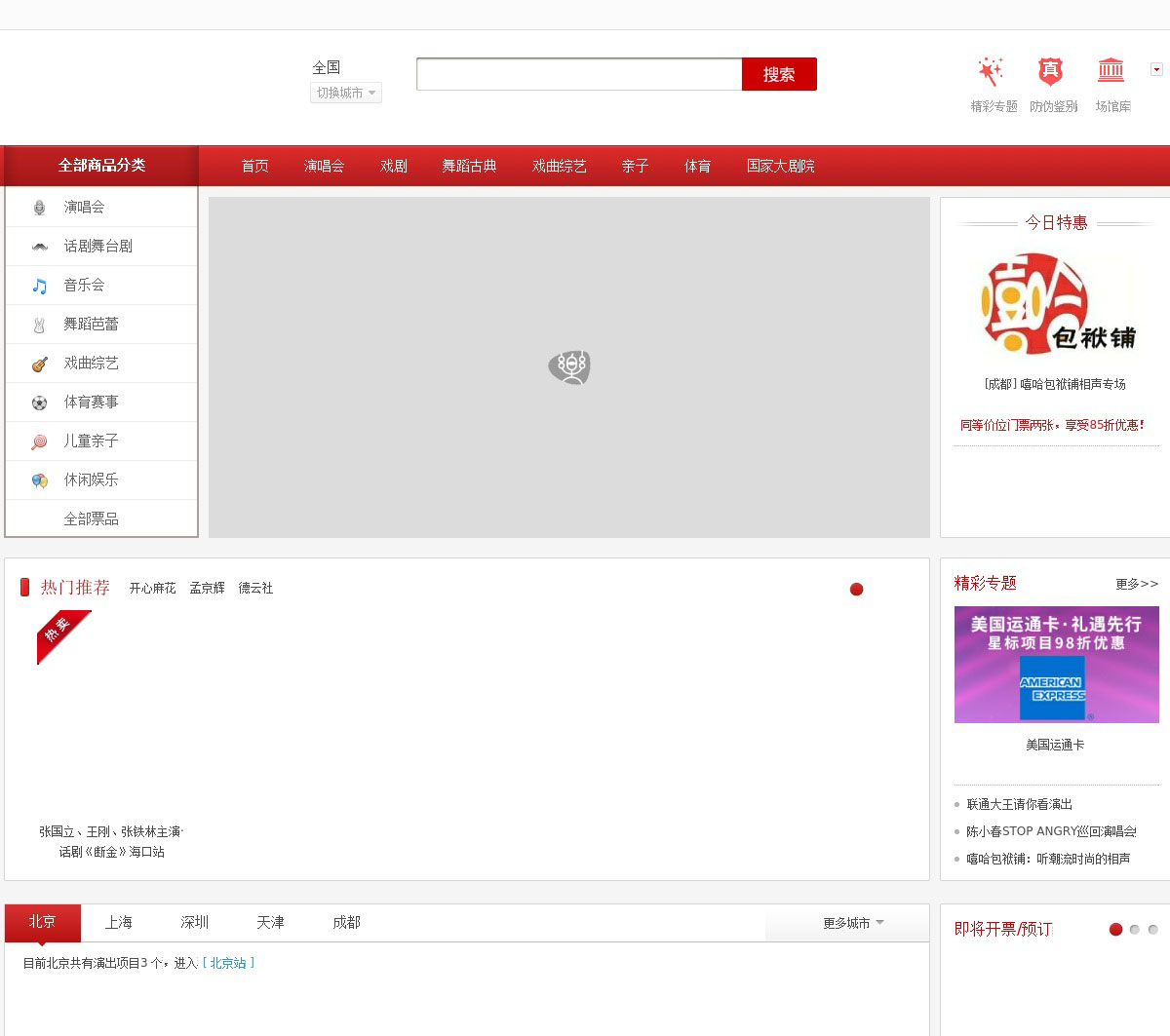Click the soccer ball icon for 体育赛事
The height and width of the screenshot is (1036, 1170).
39,403
